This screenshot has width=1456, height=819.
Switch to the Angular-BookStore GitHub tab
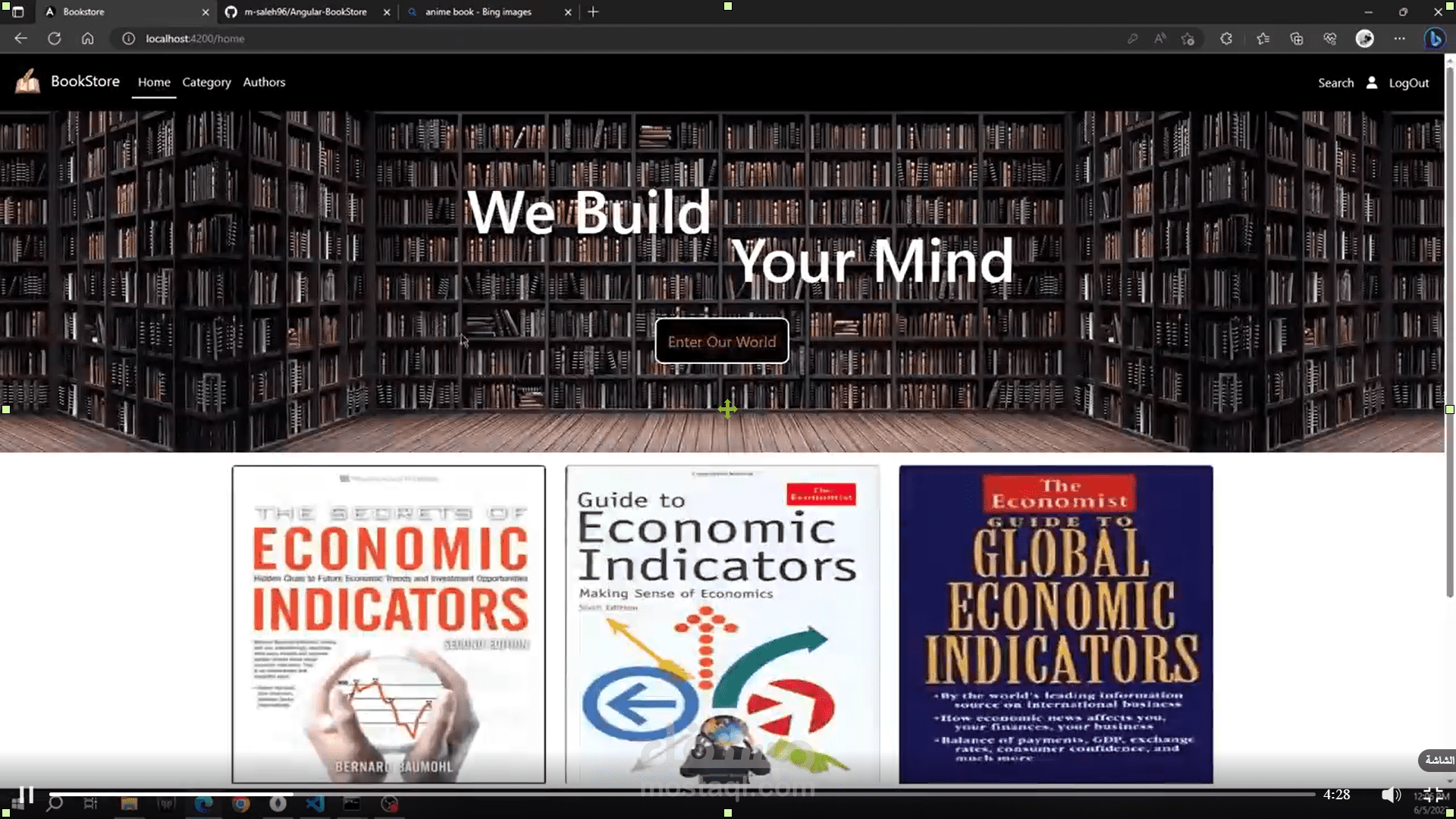[x=305, y=12]
